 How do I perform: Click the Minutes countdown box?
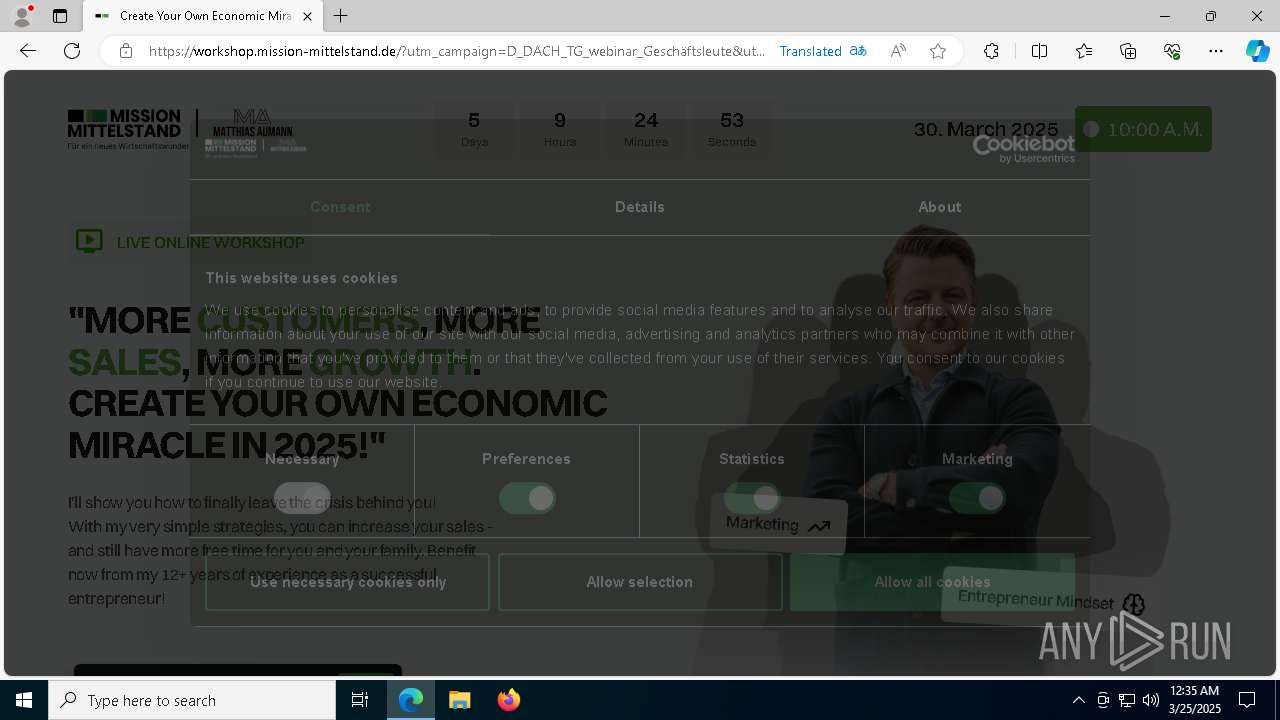tap(646, 129)
